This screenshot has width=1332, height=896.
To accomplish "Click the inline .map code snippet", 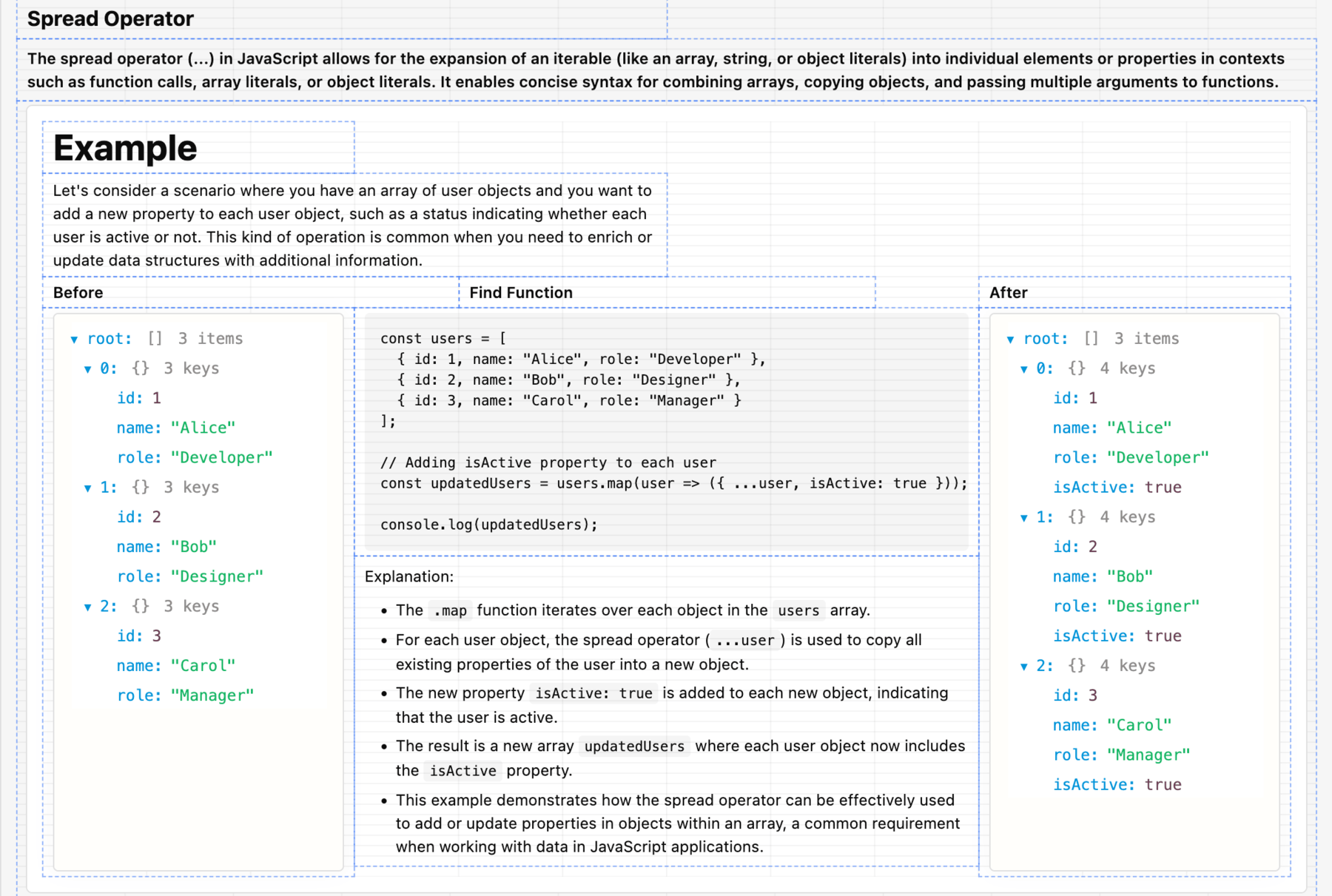I will [450, 610].
